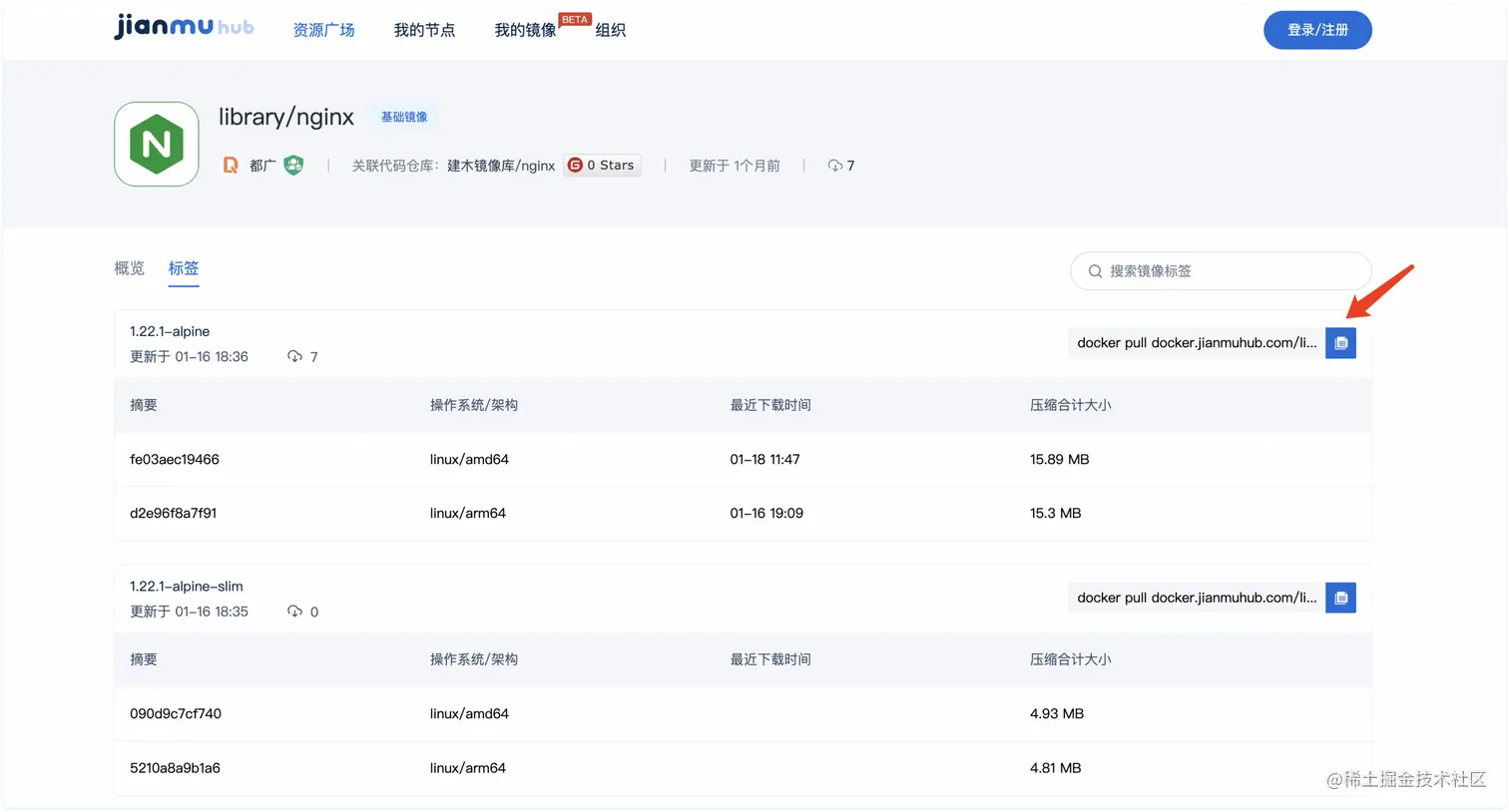
Task: Click the 15.89 MB size value
Action: click(1060, 460)
